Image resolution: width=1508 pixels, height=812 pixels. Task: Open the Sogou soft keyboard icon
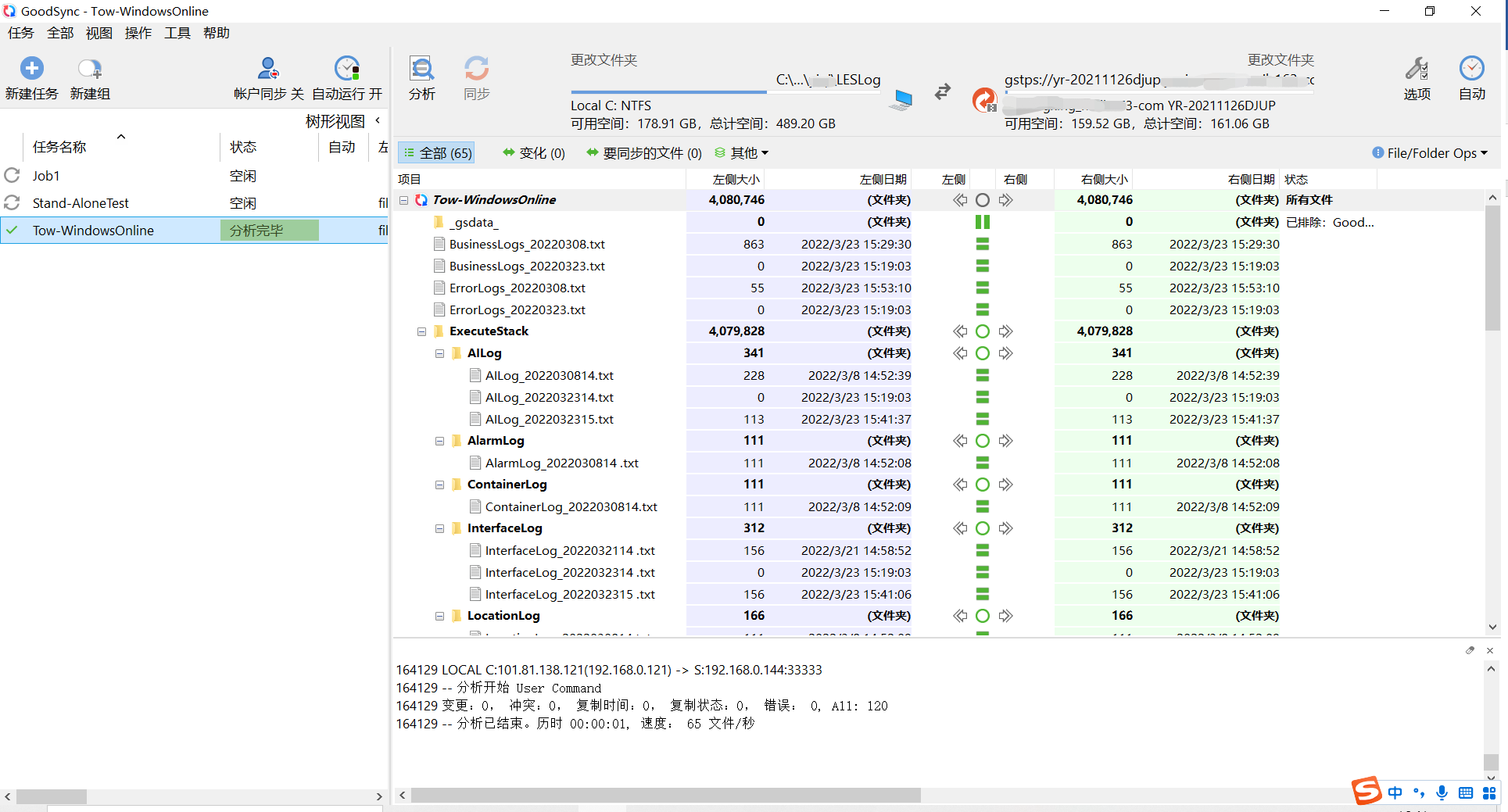coord(1466,793)
